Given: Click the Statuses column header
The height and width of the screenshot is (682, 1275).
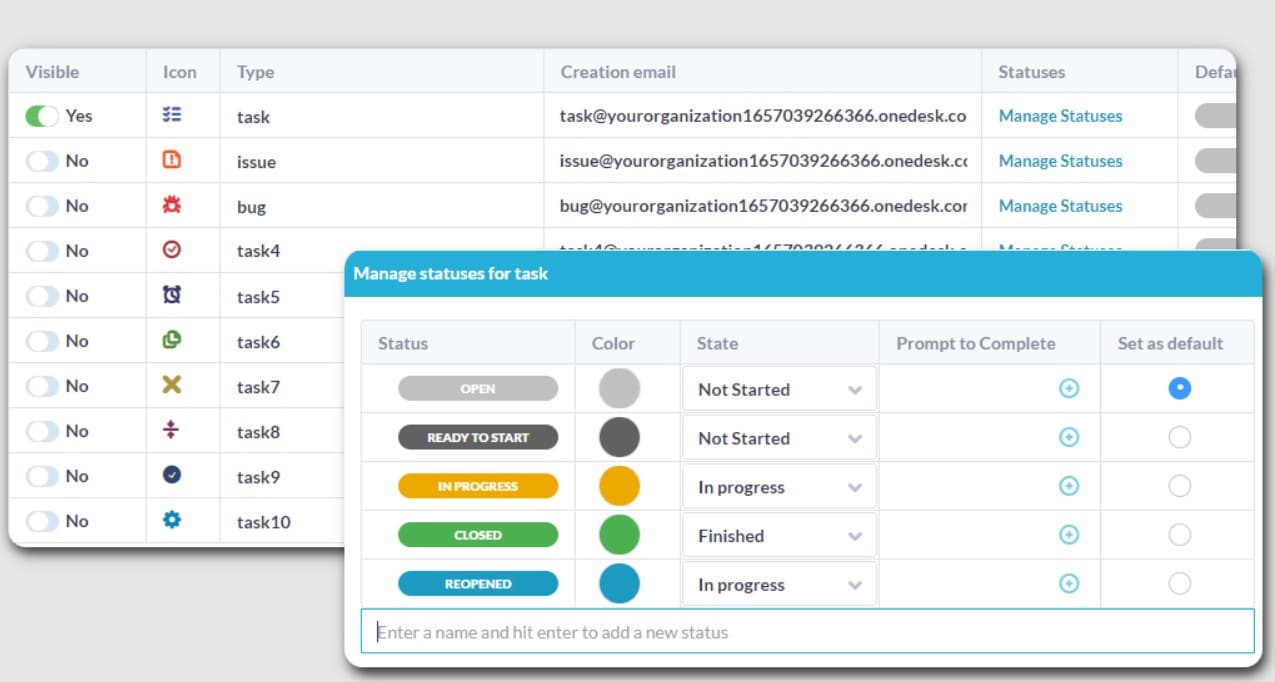Looking at the screenshot, I should point(1031,72).
